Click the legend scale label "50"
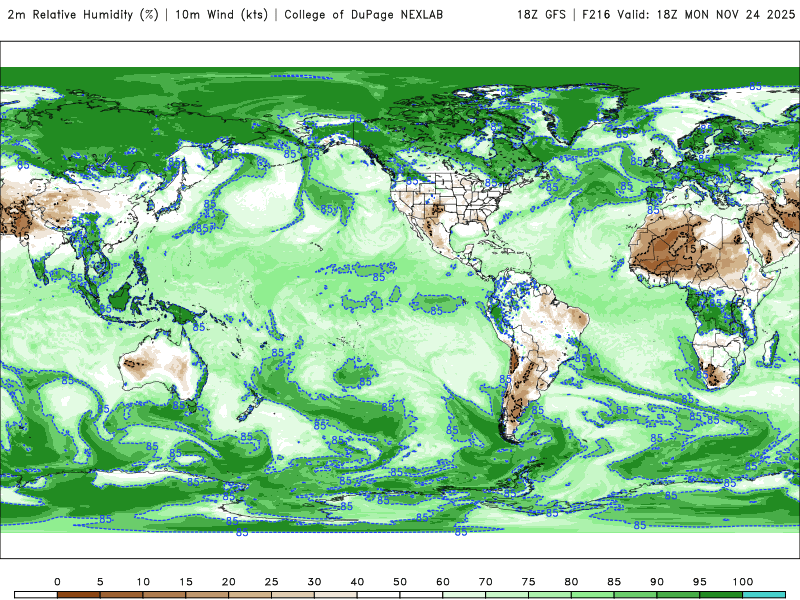The height and width of the screenshot is (600, 800). [x=400, y=582]
